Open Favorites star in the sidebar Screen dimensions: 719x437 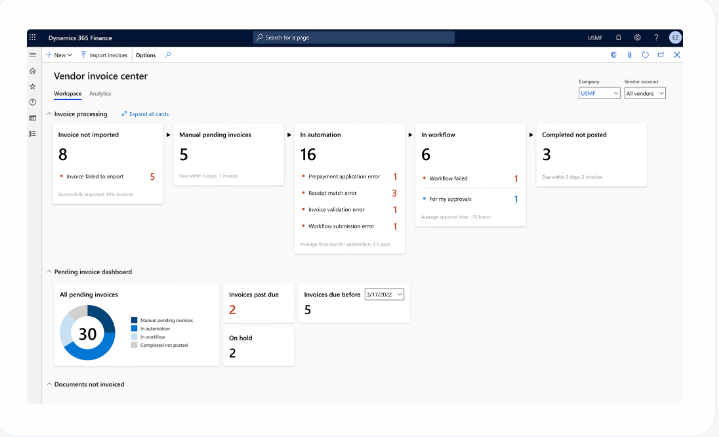coord(33,87)
